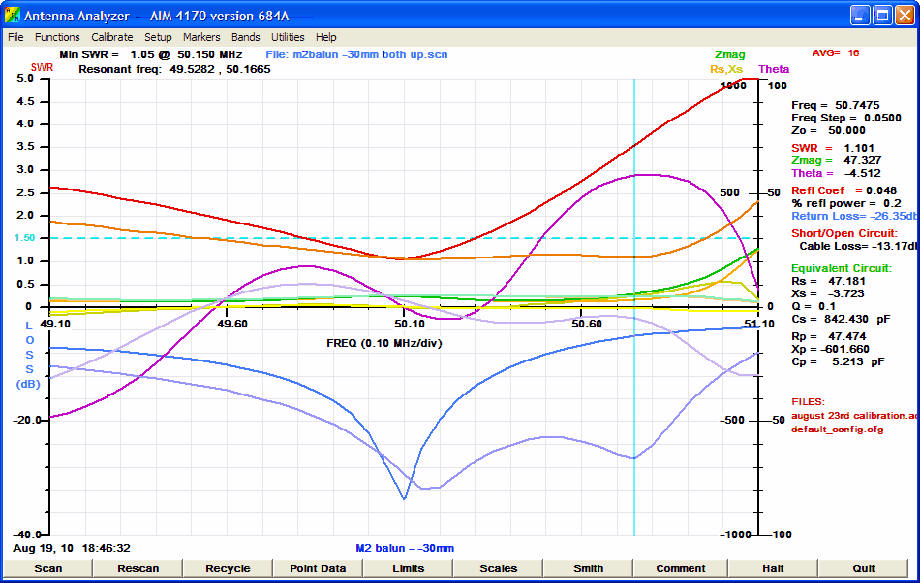Quit the Antenna Analyzer
This screenshot has width=920, height=583.
pyautogui.click(x=864, y=568)
